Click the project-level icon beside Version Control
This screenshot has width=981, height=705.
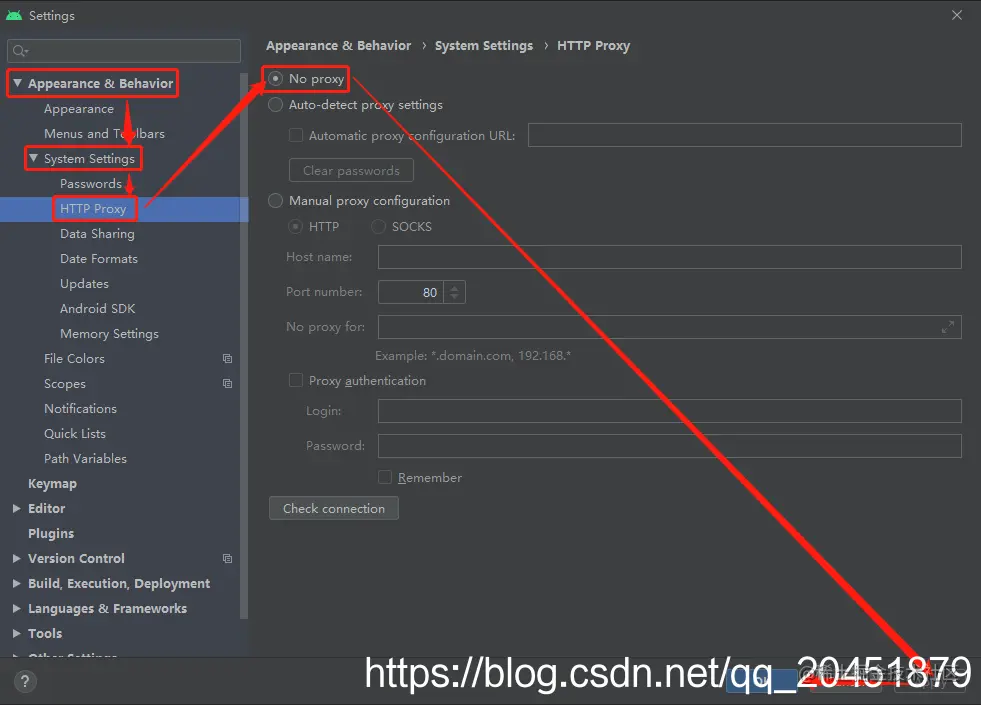tap(228, 559)
